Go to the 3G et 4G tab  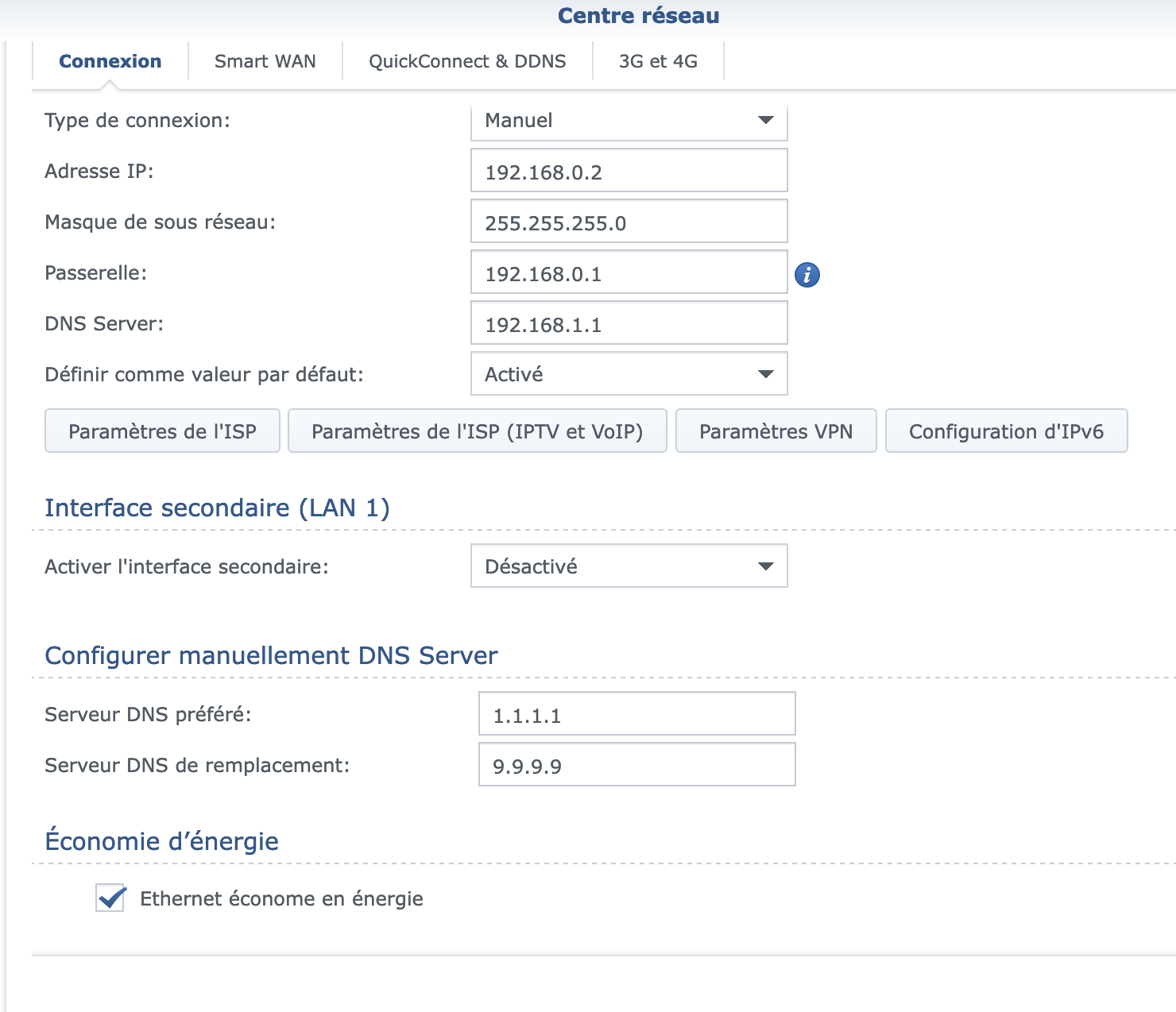[x=658, y=61]
